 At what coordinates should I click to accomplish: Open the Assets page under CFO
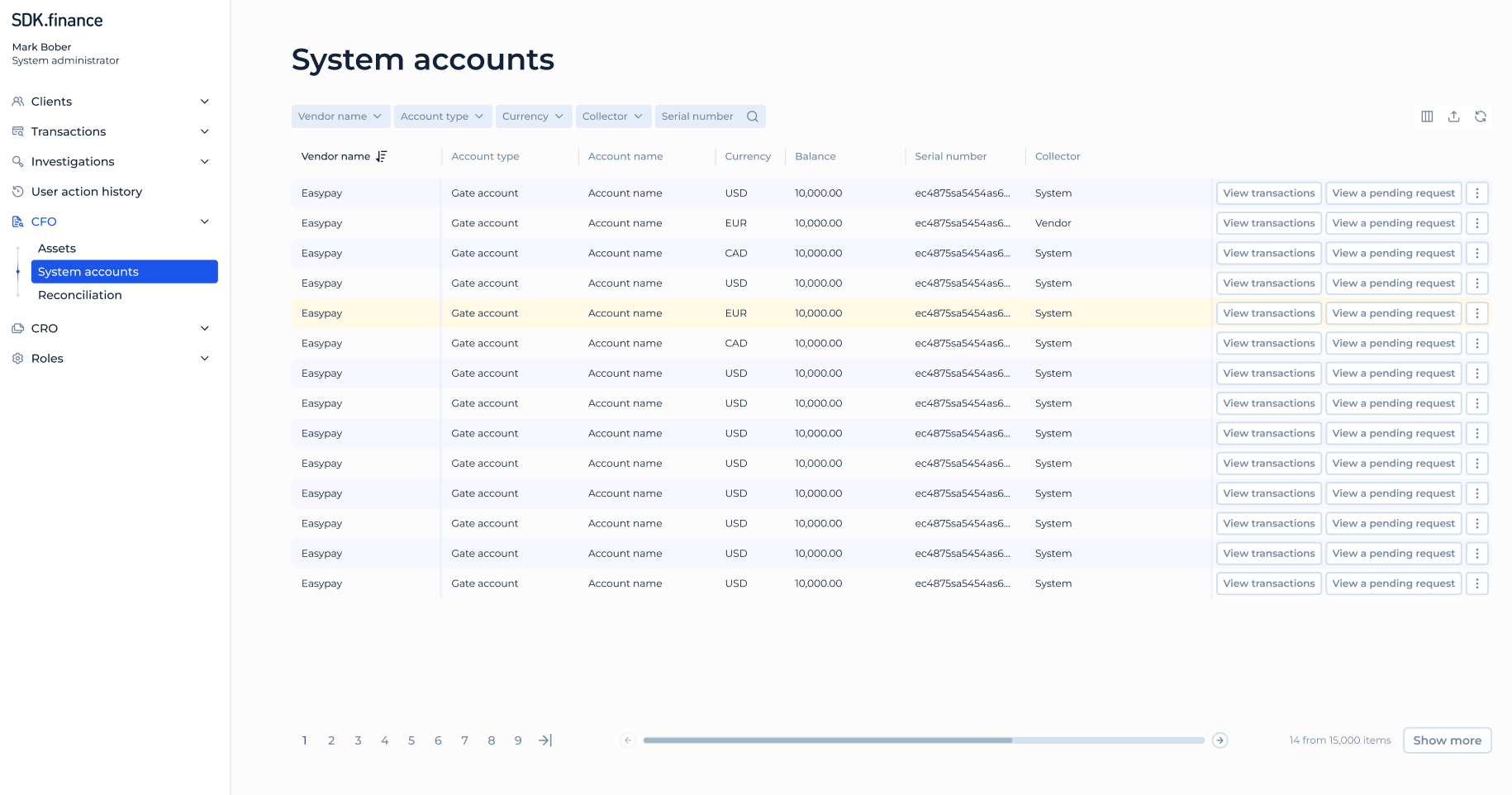click(x=56, y=248)
